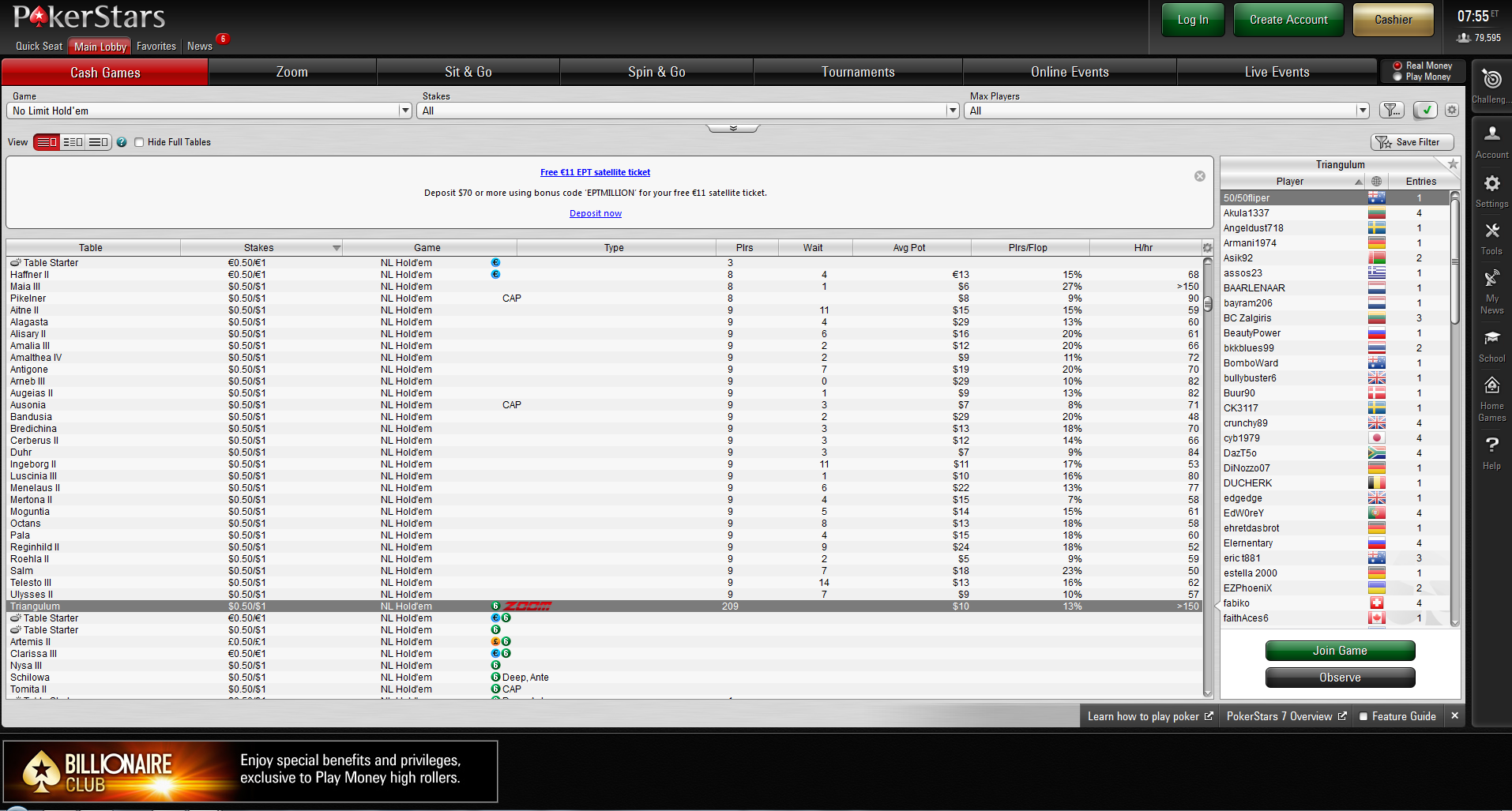Follow the Free €11 EPT satellite ticket link
This screenshot has height=811, width=1512.
click(x=595, y=172)
